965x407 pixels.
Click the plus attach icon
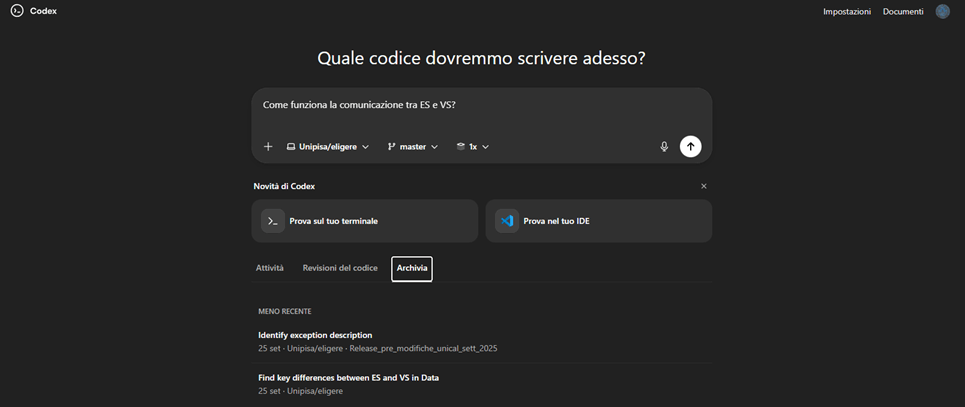(268, 147)
